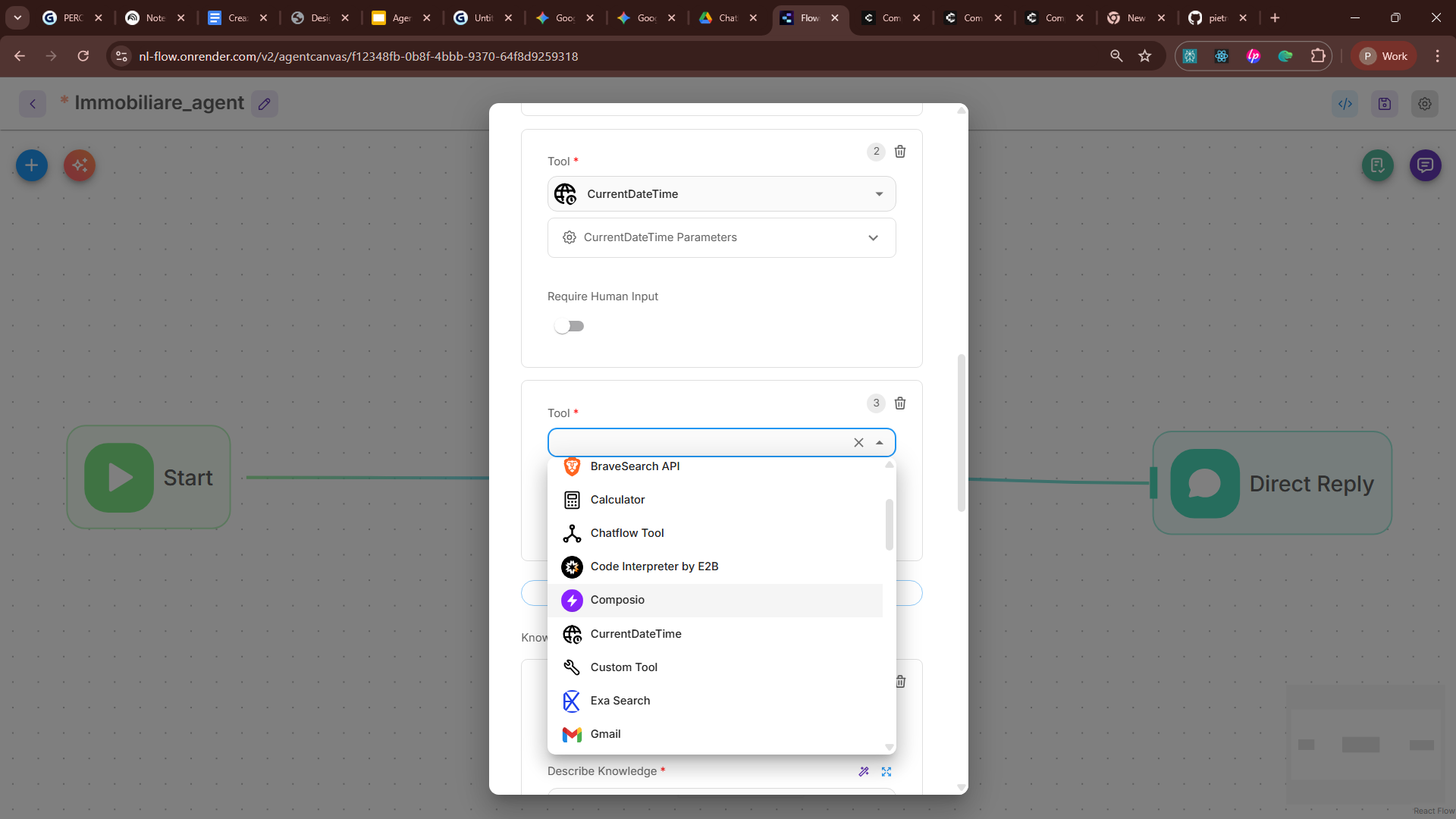Image resolution: width=1456 pixels, height=819 pixels.
Task: Delete tool number 2 with trash icon
Action: [900, 152]
